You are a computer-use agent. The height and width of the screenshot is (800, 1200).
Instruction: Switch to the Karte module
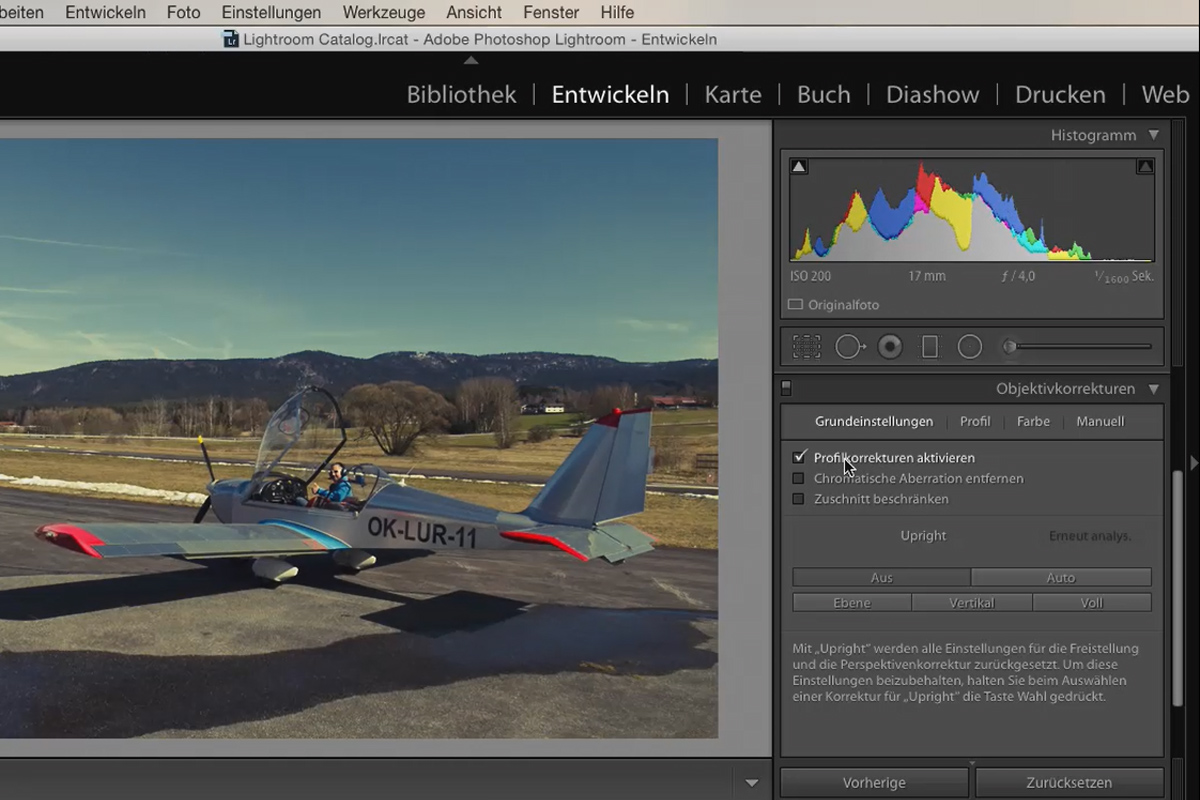click(x=733, y=95)
